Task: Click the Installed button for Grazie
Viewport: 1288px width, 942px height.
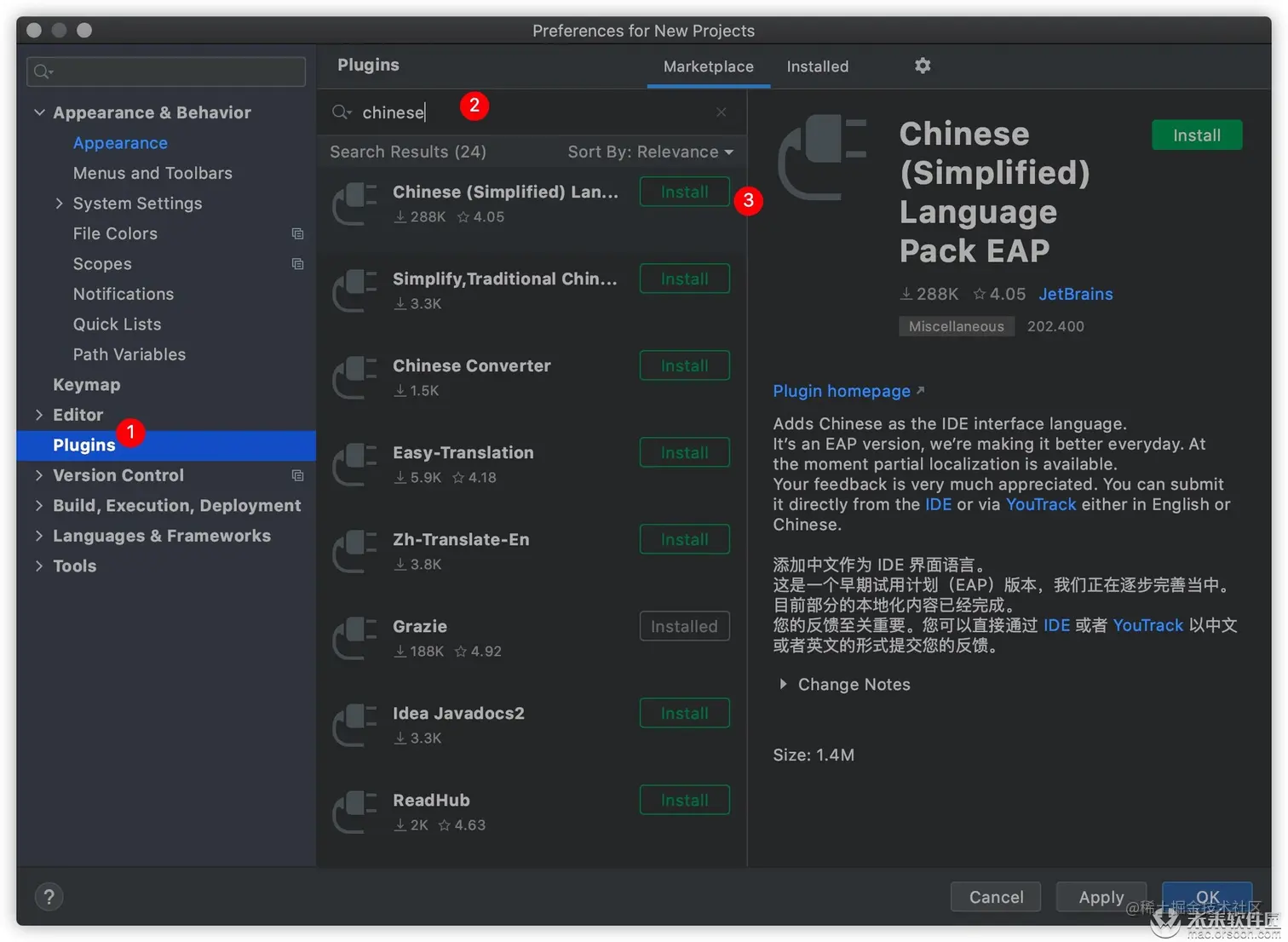Action: coord(685,626)
